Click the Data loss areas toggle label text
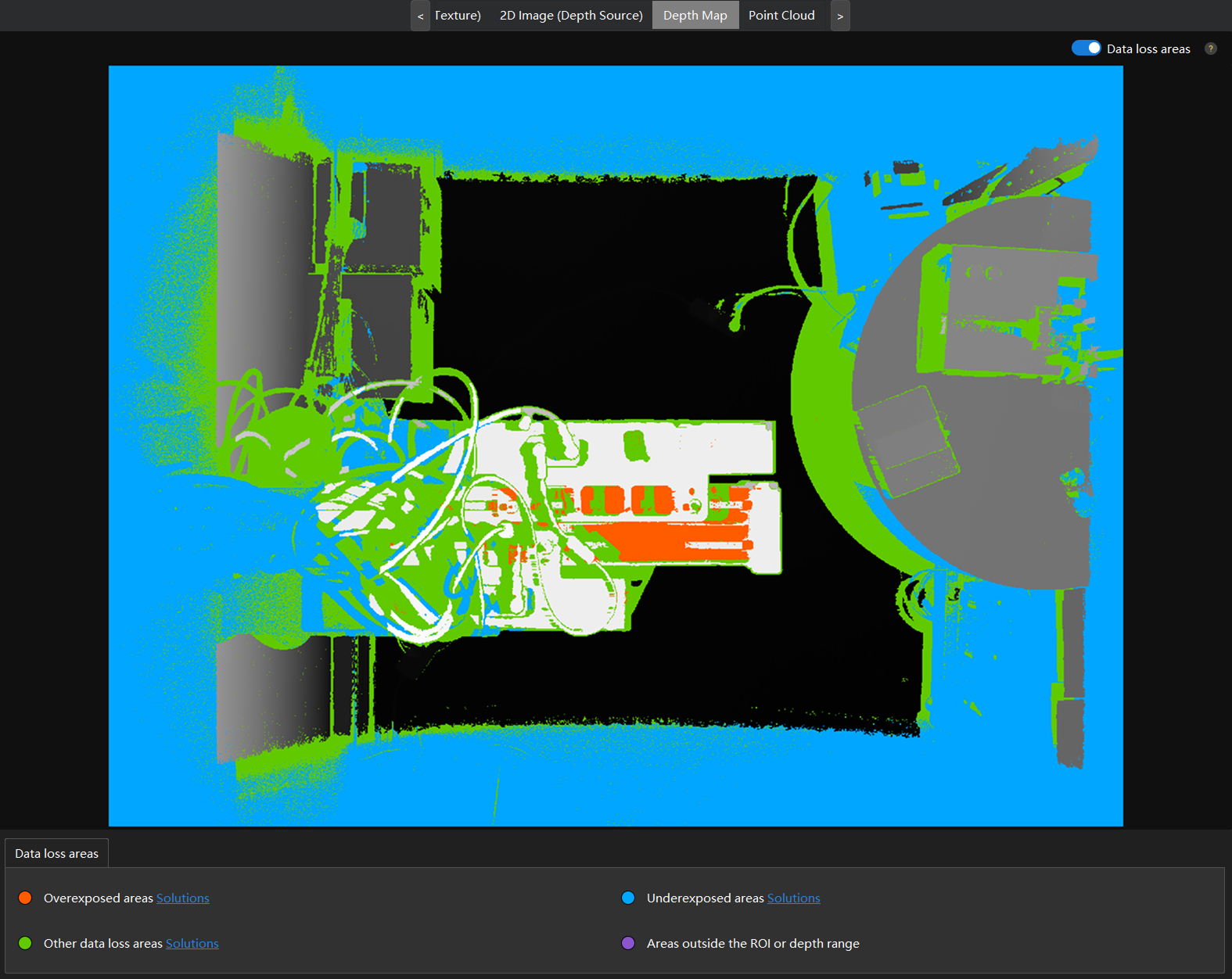 [x=1148, y=48]
